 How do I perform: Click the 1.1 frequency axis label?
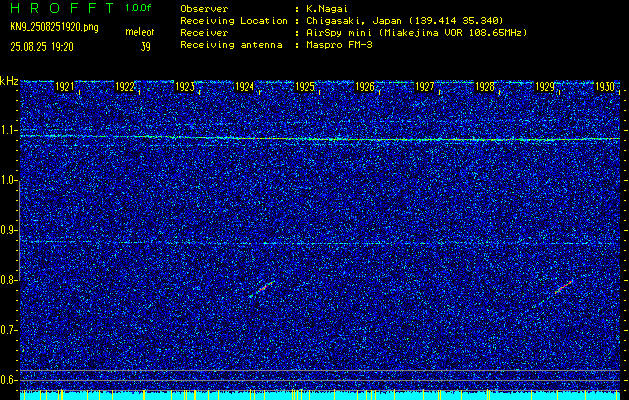click(8, 130)
